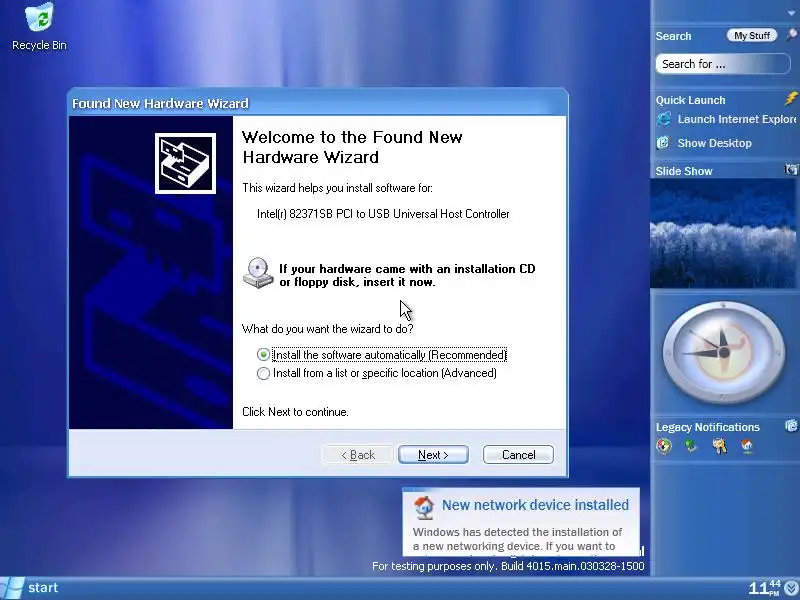Click the Search tile title
Image resolution: width=800 pixels, height=600 pixels.
pyautogui.click(x=673, y=36)
